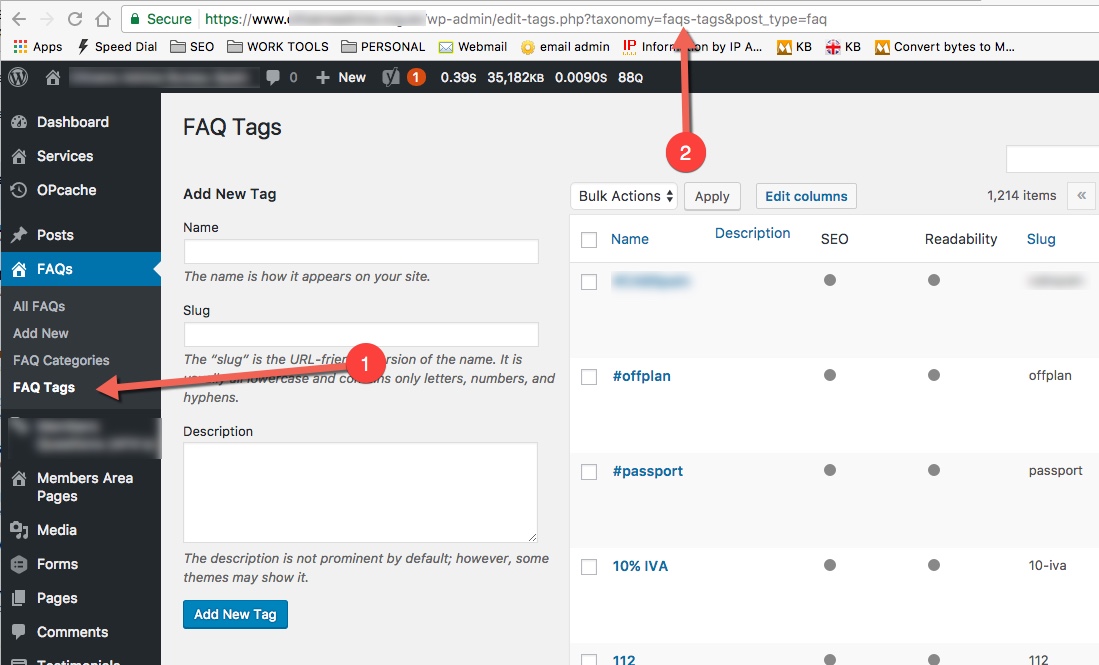
Task: Open FAQ Categories submenu item
Action: (x=61, y=360)
